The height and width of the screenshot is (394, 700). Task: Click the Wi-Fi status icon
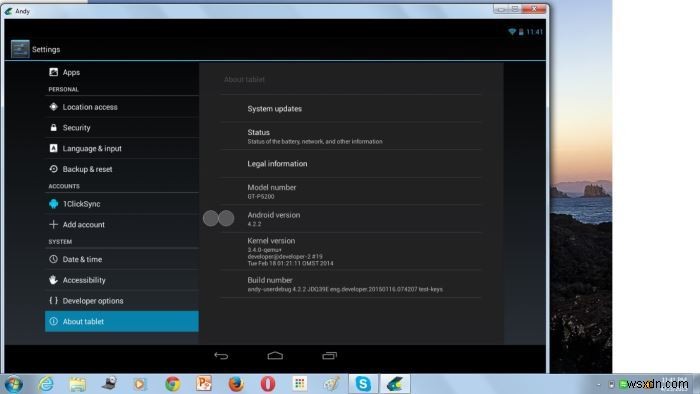pyautogui.click(x=512, y=32)
